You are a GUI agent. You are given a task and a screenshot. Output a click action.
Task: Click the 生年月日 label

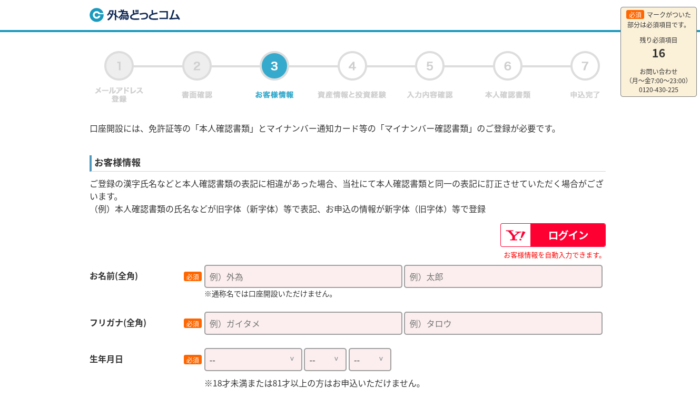tap(106, 359)
